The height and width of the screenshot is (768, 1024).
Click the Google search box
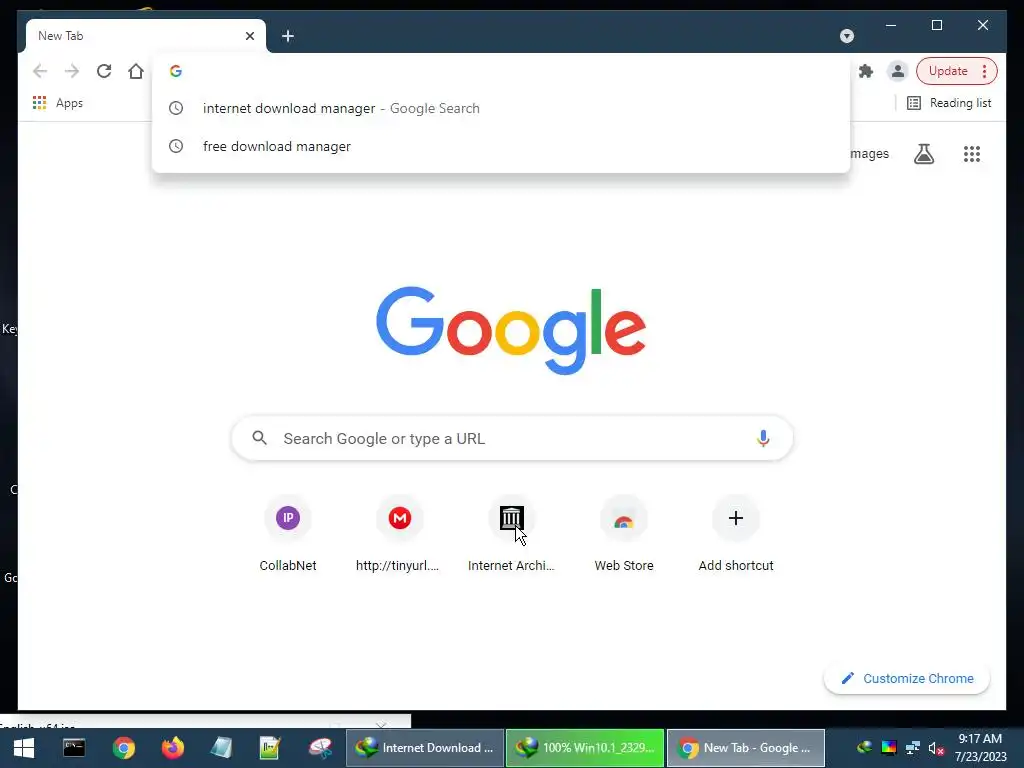(x=512, y=438)
